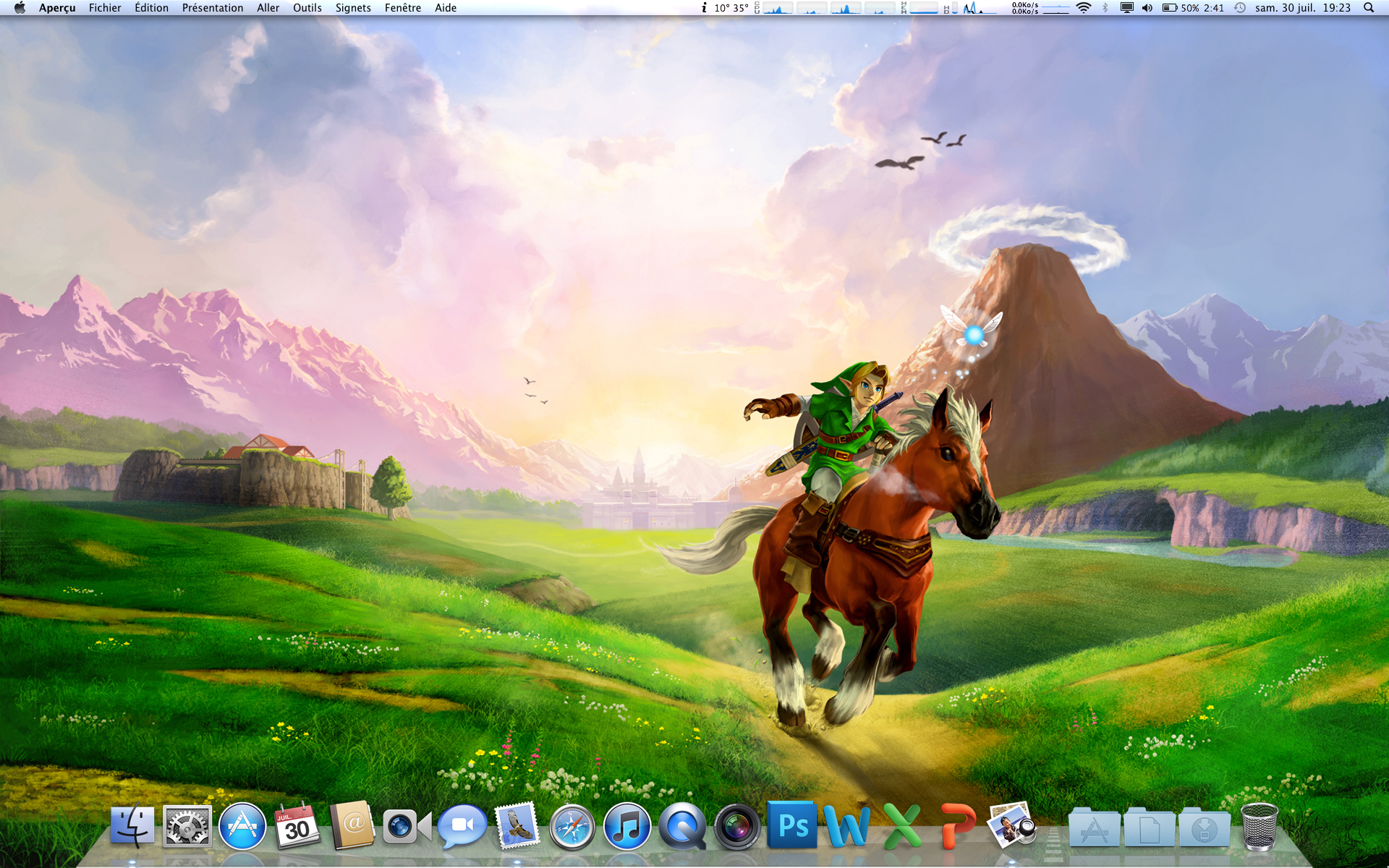Open the Downloads folder stack
1389x868 pixels.
tap(1204, 827)
